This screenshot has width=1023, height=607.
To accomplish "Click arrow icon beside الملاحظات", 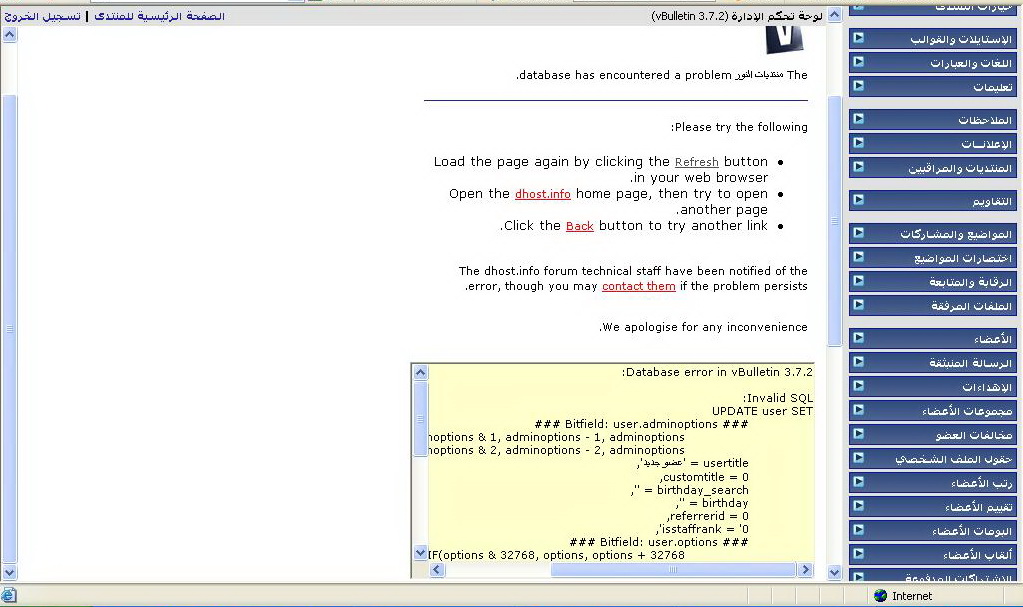I will pos(858,120).
